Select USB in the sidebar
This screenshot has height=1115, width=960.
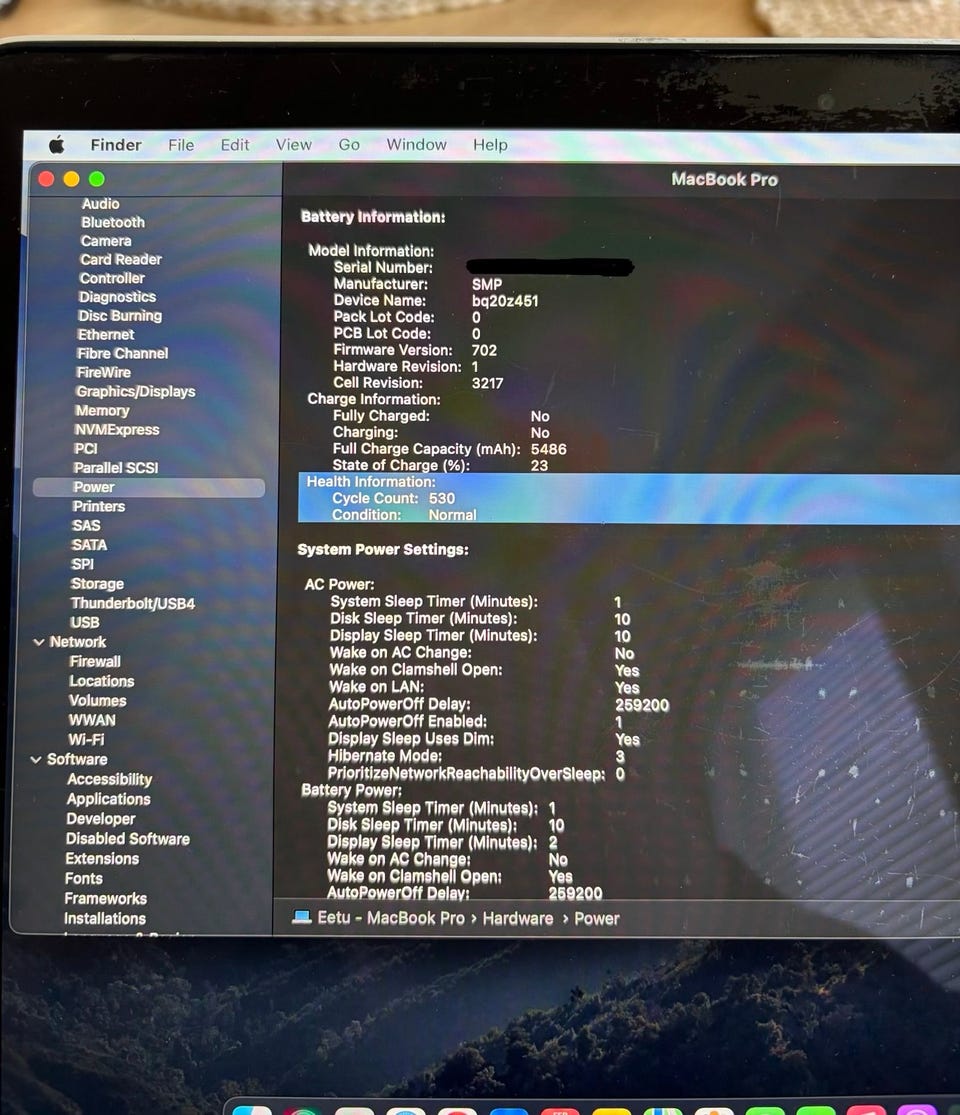[85, 622]
